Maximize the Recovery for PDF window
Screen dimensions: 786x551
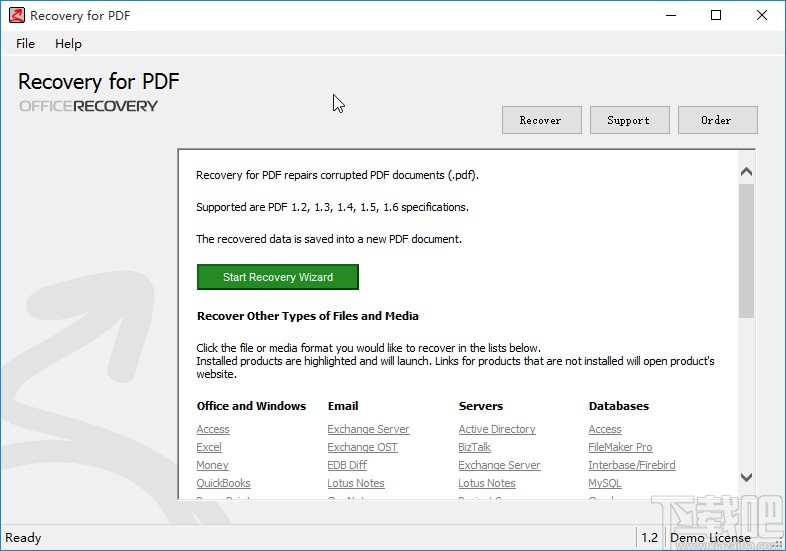click(716, 16)
